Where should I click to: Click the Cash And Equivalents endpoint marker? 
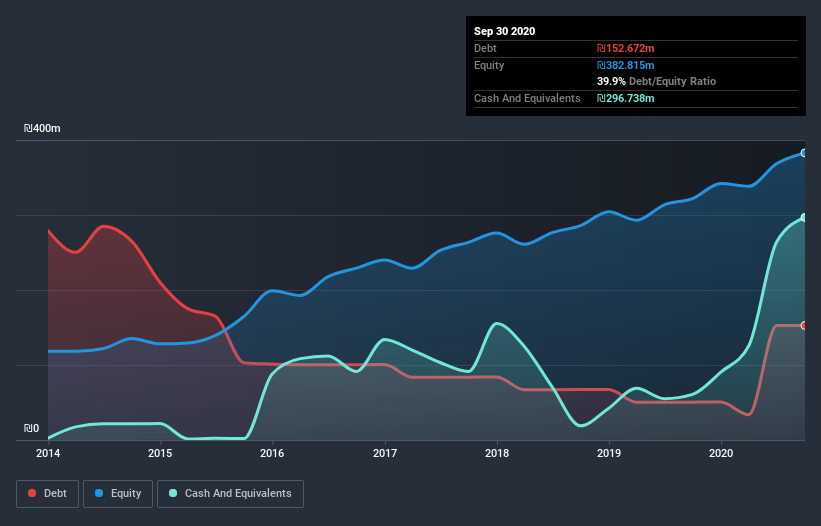tap(804, 217)
